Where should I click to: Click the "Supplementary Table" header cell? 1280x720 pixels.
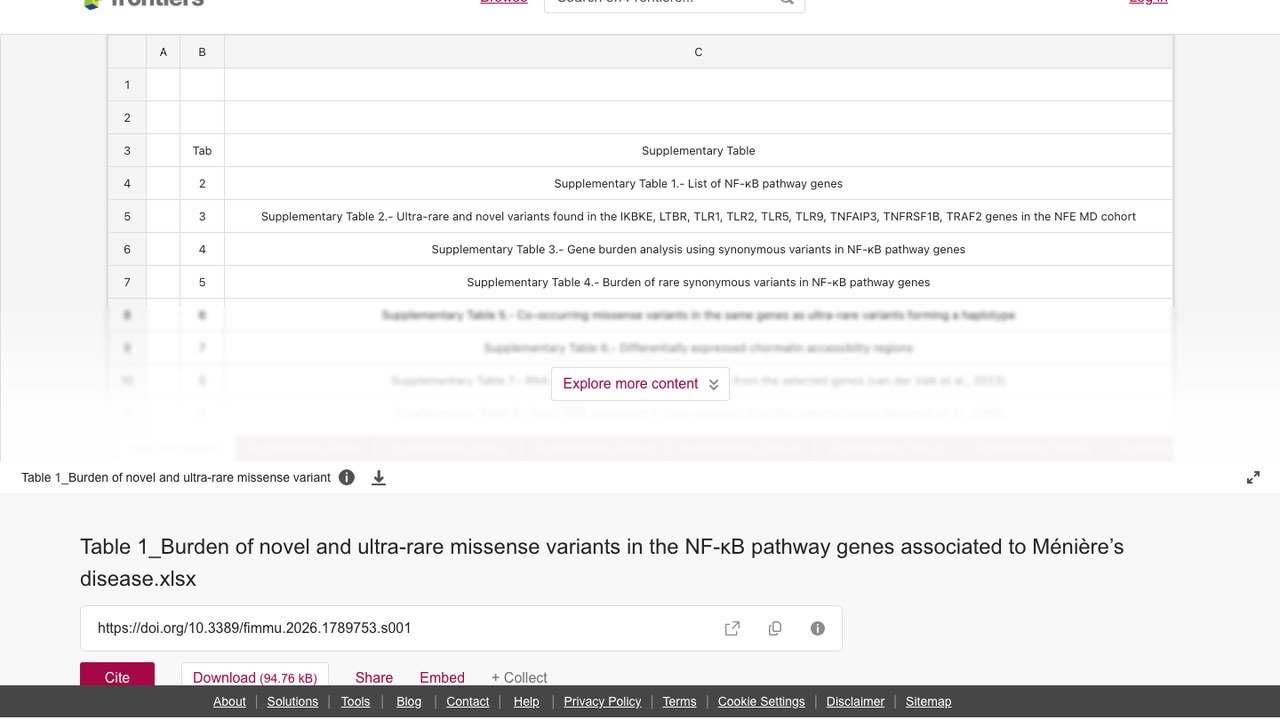(x=698, y=150)
